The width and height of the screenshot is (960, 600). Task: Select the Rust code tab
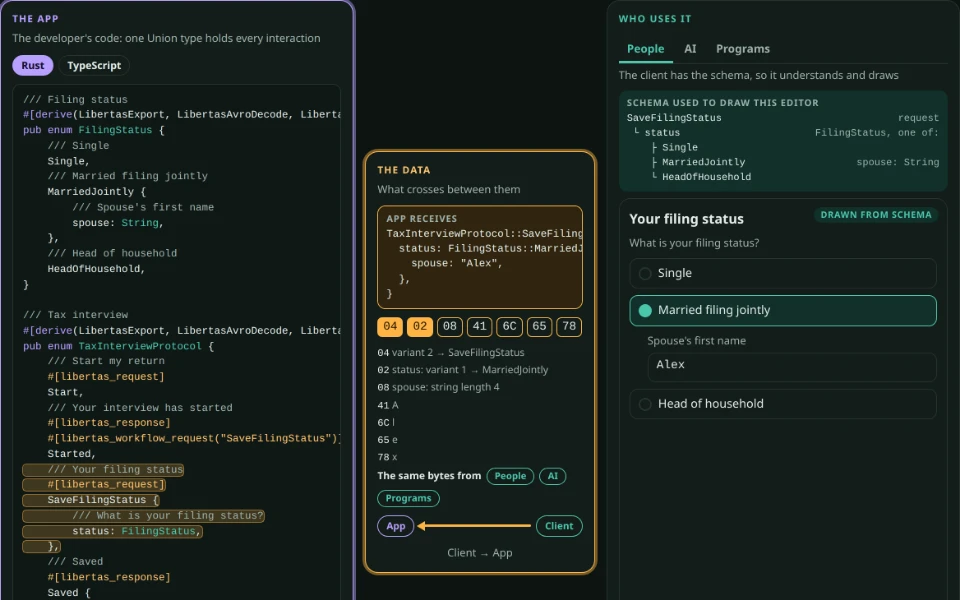click(32, 66)
